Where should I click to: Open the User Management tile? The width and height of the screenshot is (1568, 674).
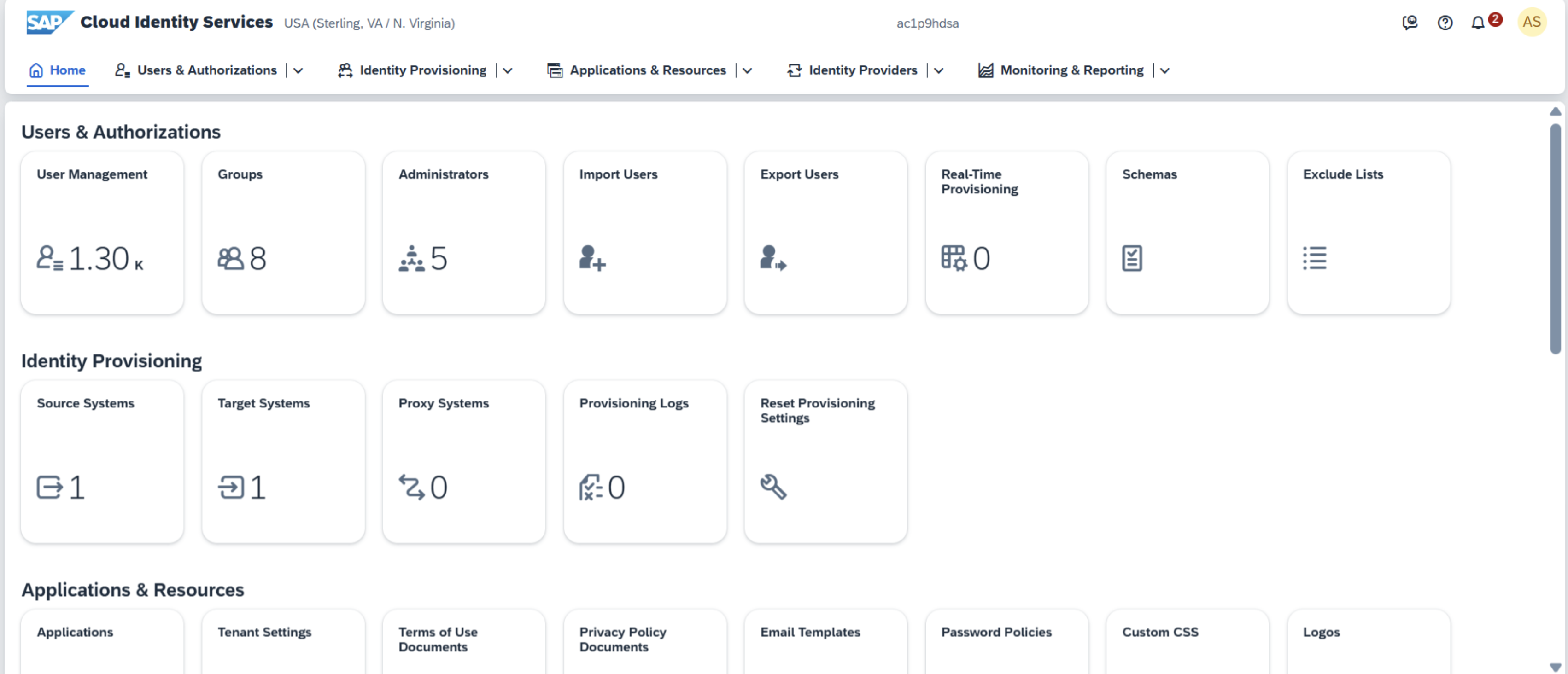point(102,233)
